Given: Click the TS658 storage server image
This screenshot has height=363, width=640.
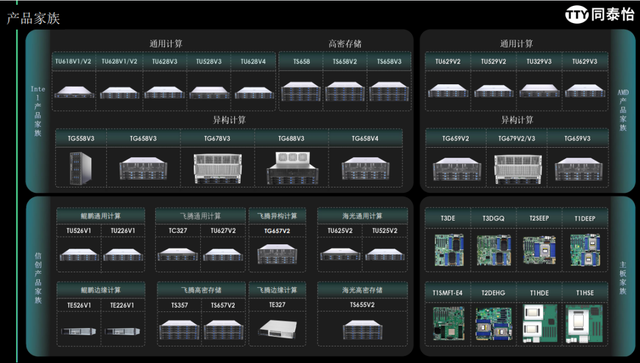Looking at the screenshot, I should point(301,91).
